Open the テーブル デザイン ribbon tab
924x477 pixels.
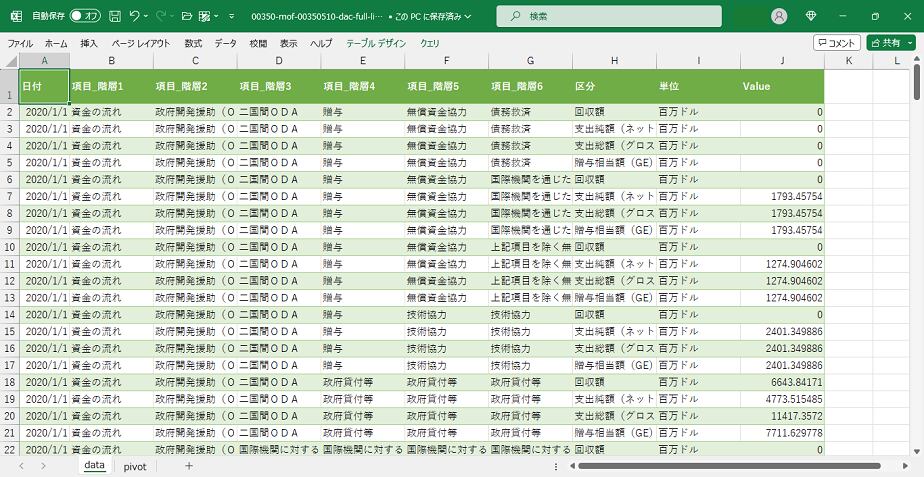pyautogui.click(x=377, y=44)
